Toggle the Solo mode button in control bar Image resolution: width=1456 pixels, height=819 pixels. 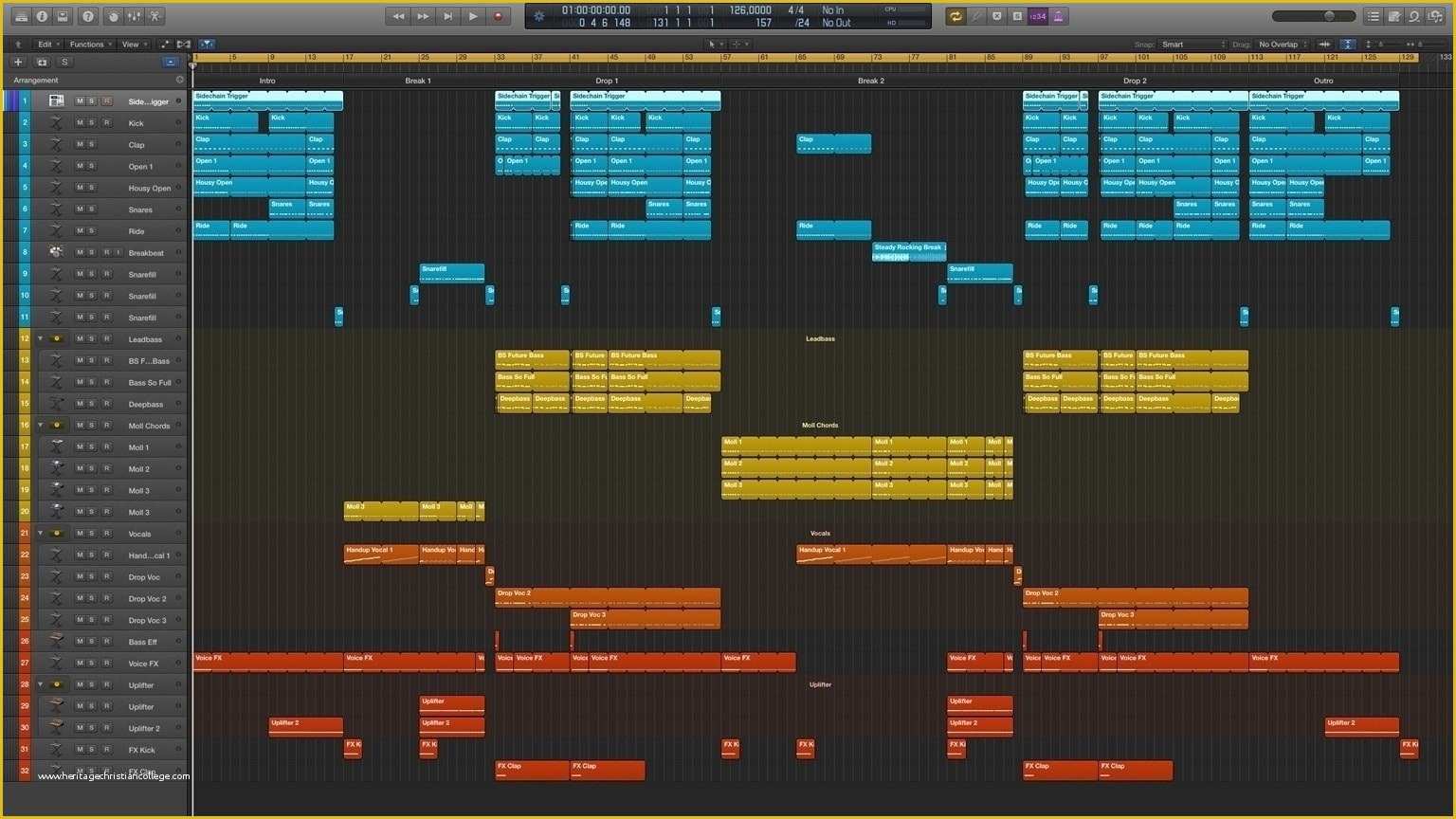point(1017,16)
